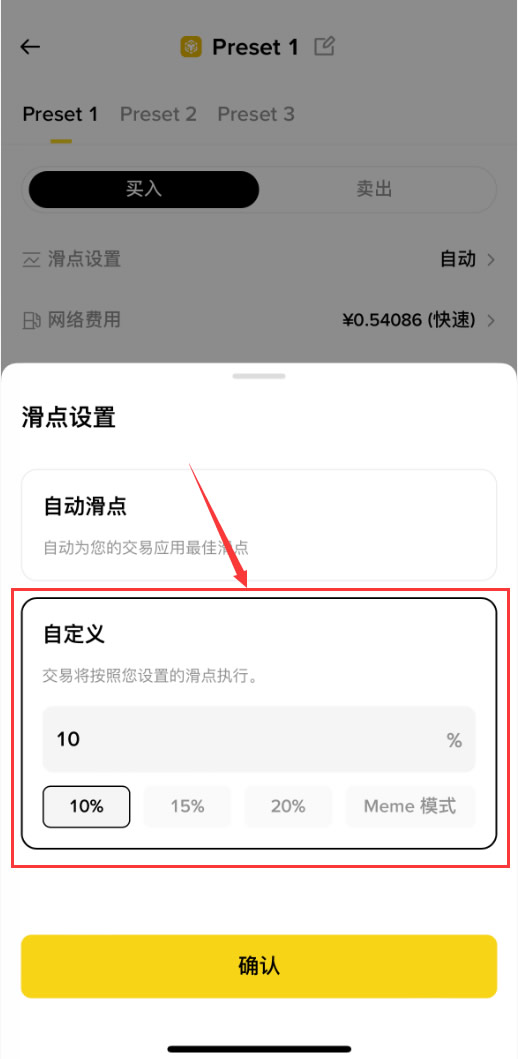The width and height of the screenshot is (518, 1059).
Task: Switch to 买入 buy mode
Action: pos(144,189)
